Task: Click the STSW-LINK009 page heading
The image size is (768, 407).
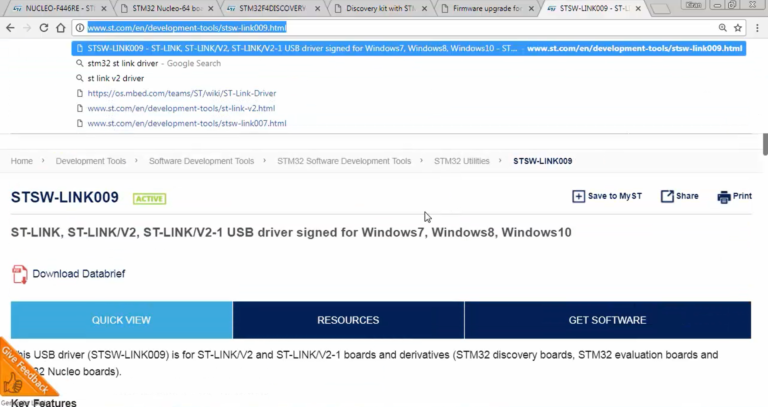Action: [x=65, y=197]
